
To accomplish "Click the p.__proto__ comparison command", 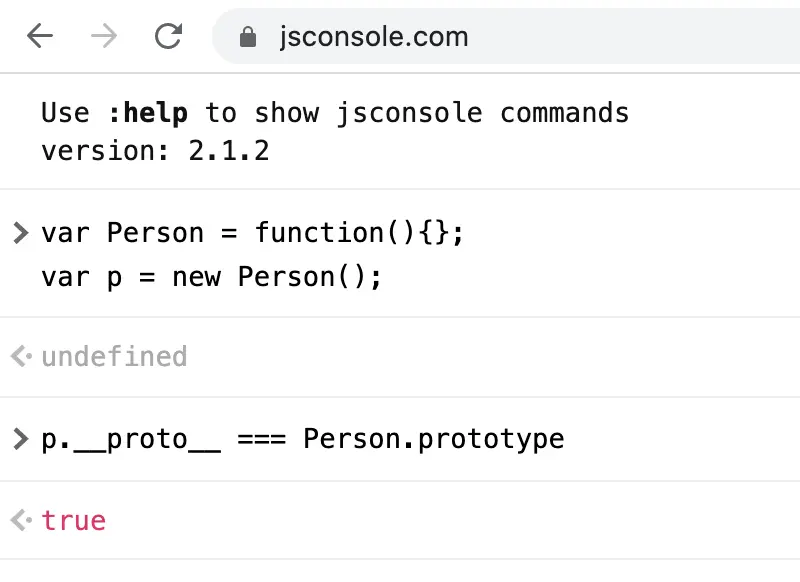I will point(303,440).
